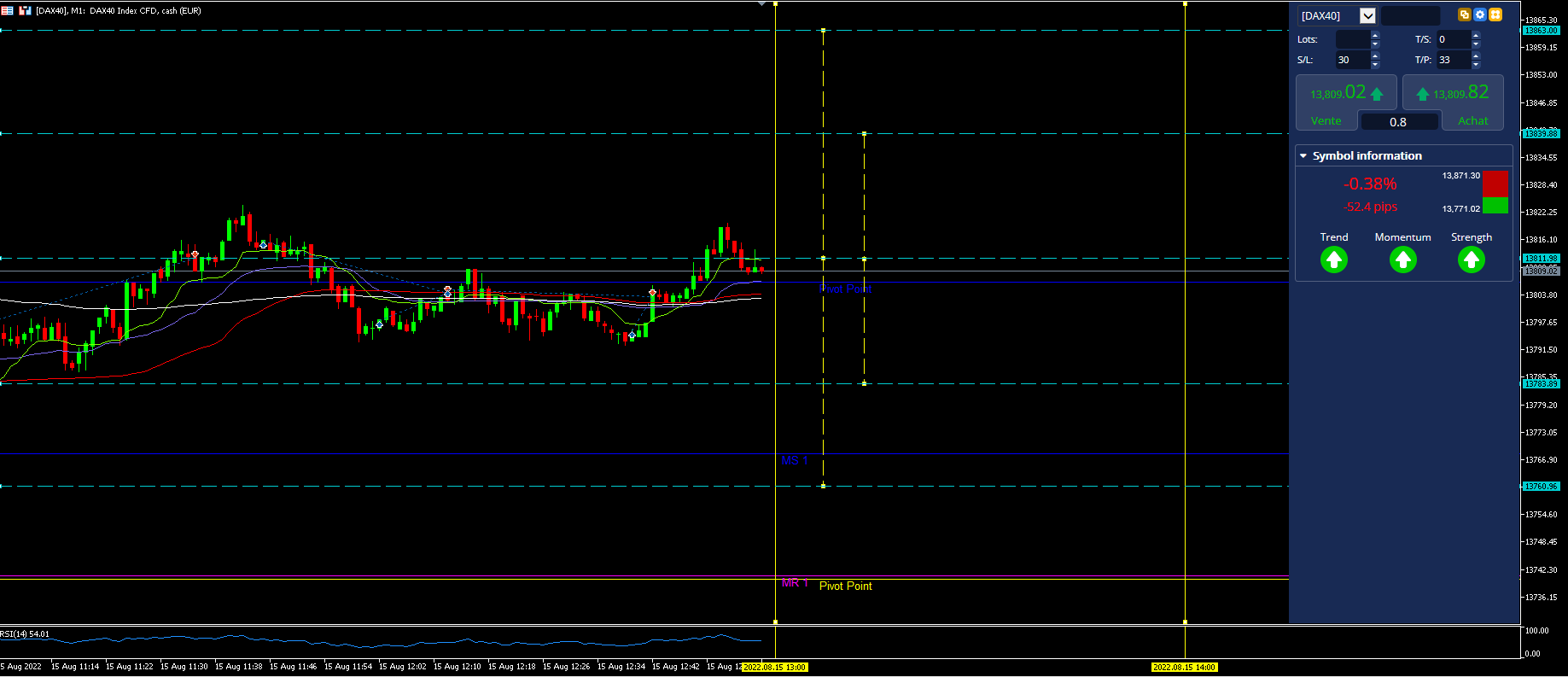Viewport: 1568px width, 677px height.
Task: Click the Achat buy button
Action: (1454, 102)
